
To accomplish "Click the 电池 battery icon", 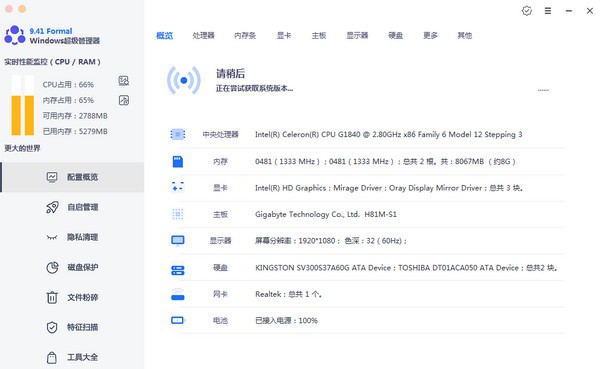I will coord(178,320).
